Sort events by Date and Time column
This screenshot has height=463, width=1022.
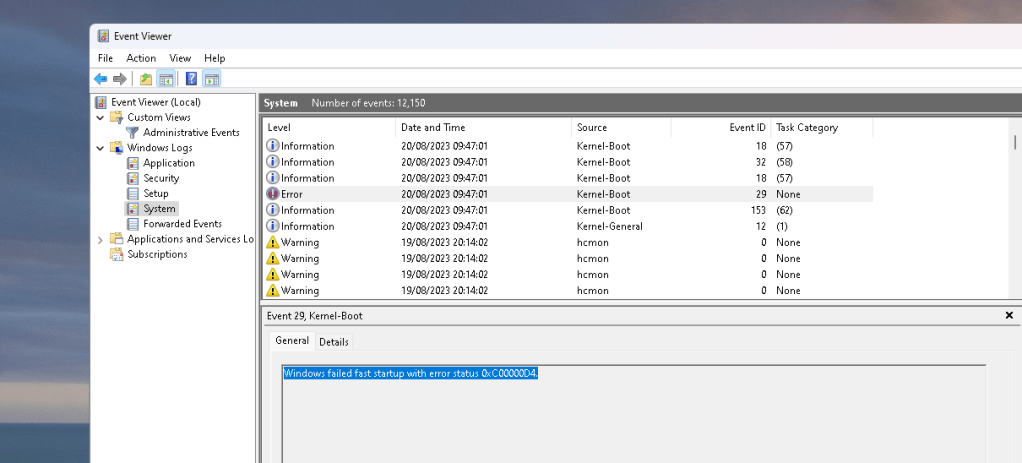(484, 128)
